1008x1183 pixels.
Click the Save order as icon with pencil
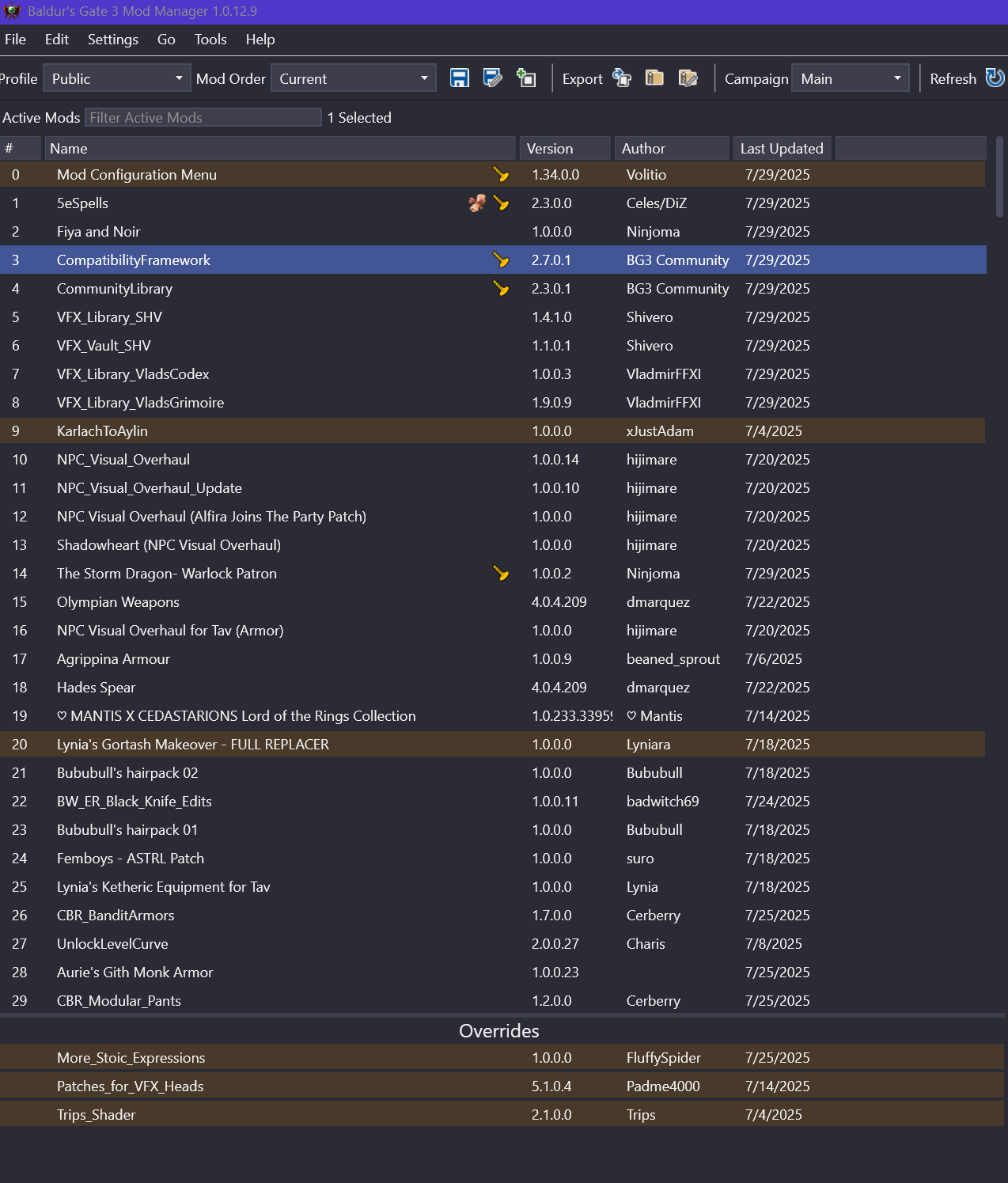[493, 78]
